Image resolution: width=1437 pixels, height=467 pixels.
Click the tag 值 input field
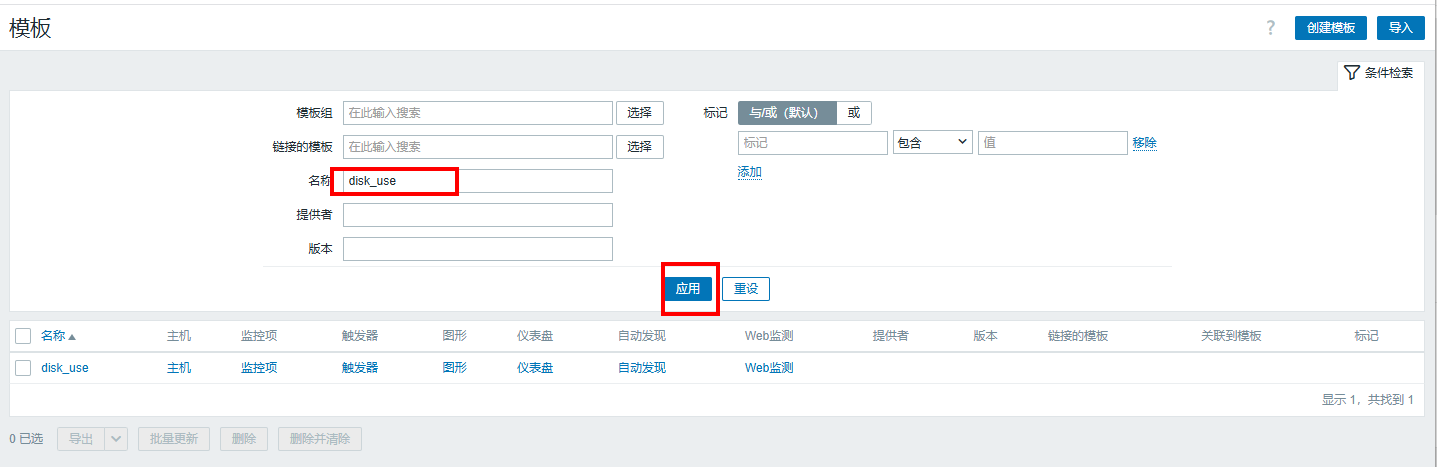(x=1053, y=143)
